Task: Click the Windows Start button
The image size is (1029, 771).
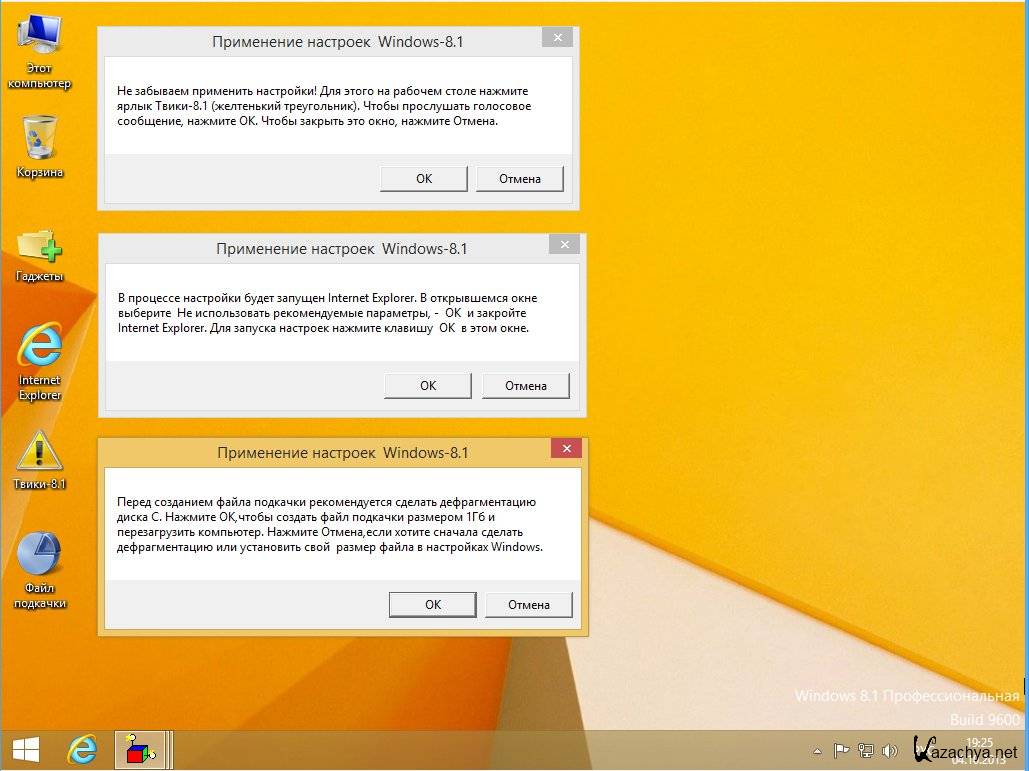Action: coord(25,749)
